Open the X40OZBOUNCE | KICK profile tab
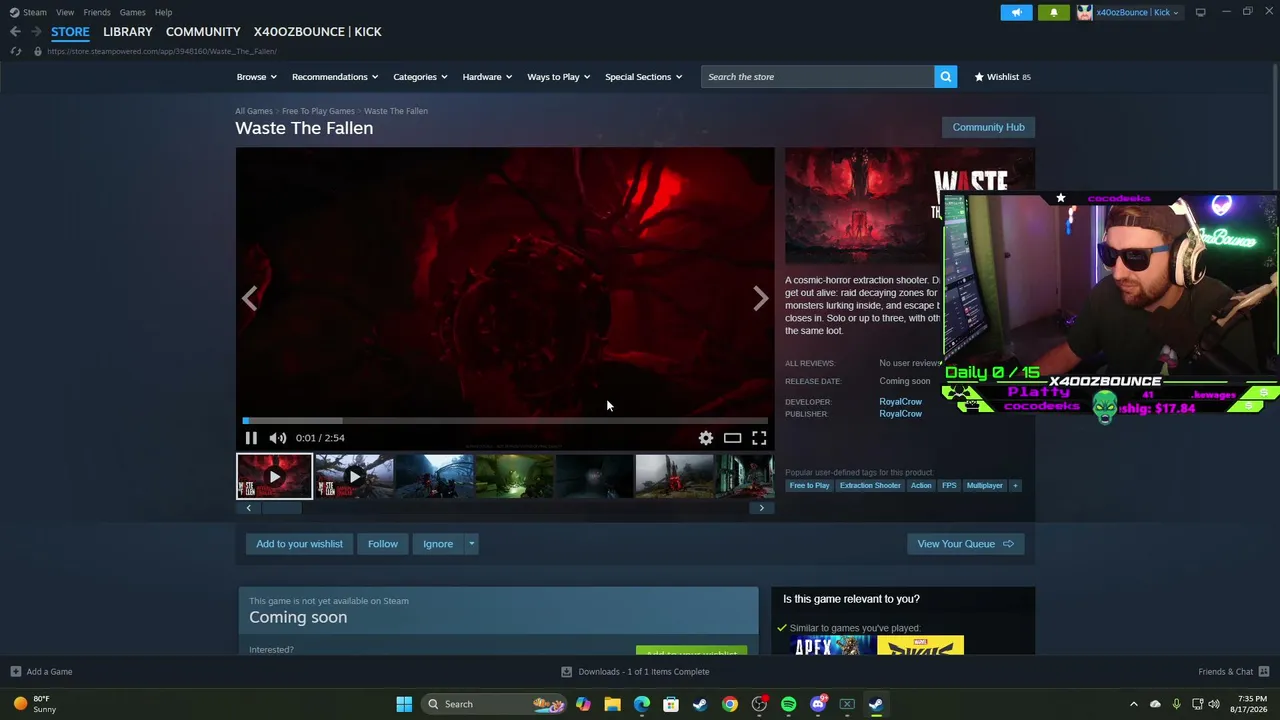This screenshot has height=720, width=1280. (x=318, y=32)
